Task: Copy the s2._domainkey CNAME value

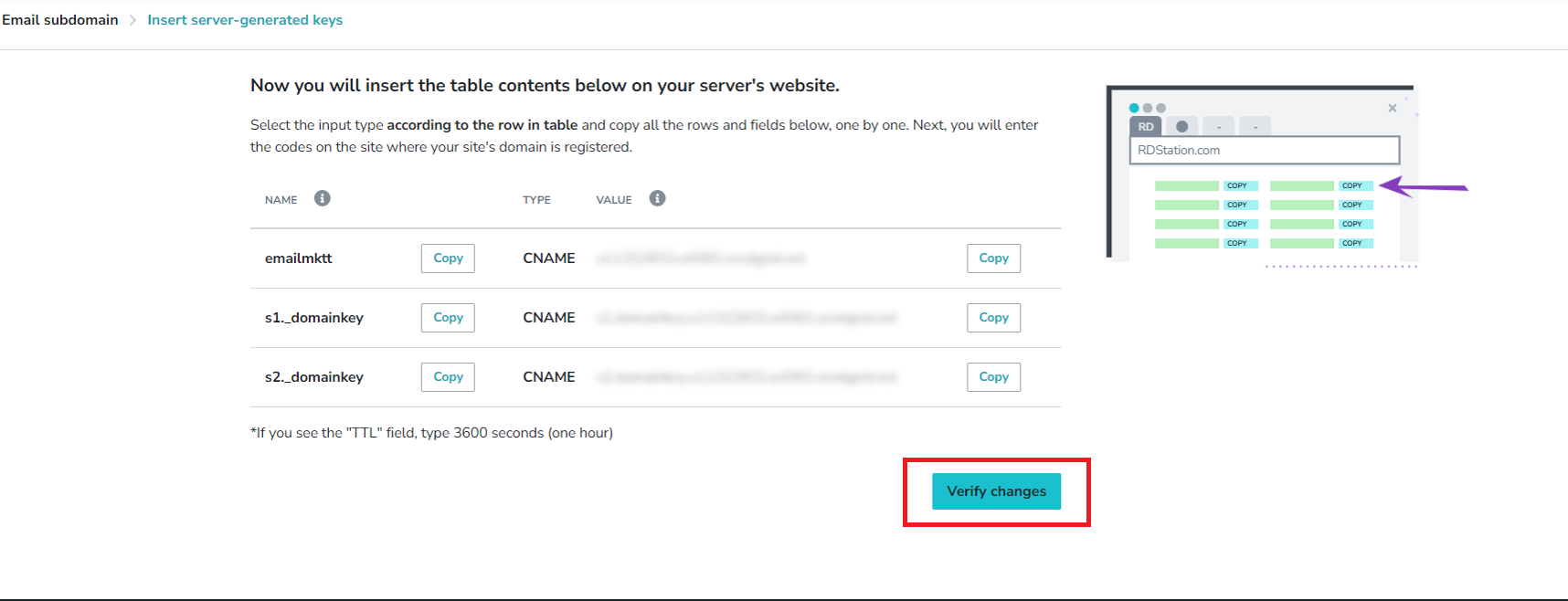Action: click(993, 376)
